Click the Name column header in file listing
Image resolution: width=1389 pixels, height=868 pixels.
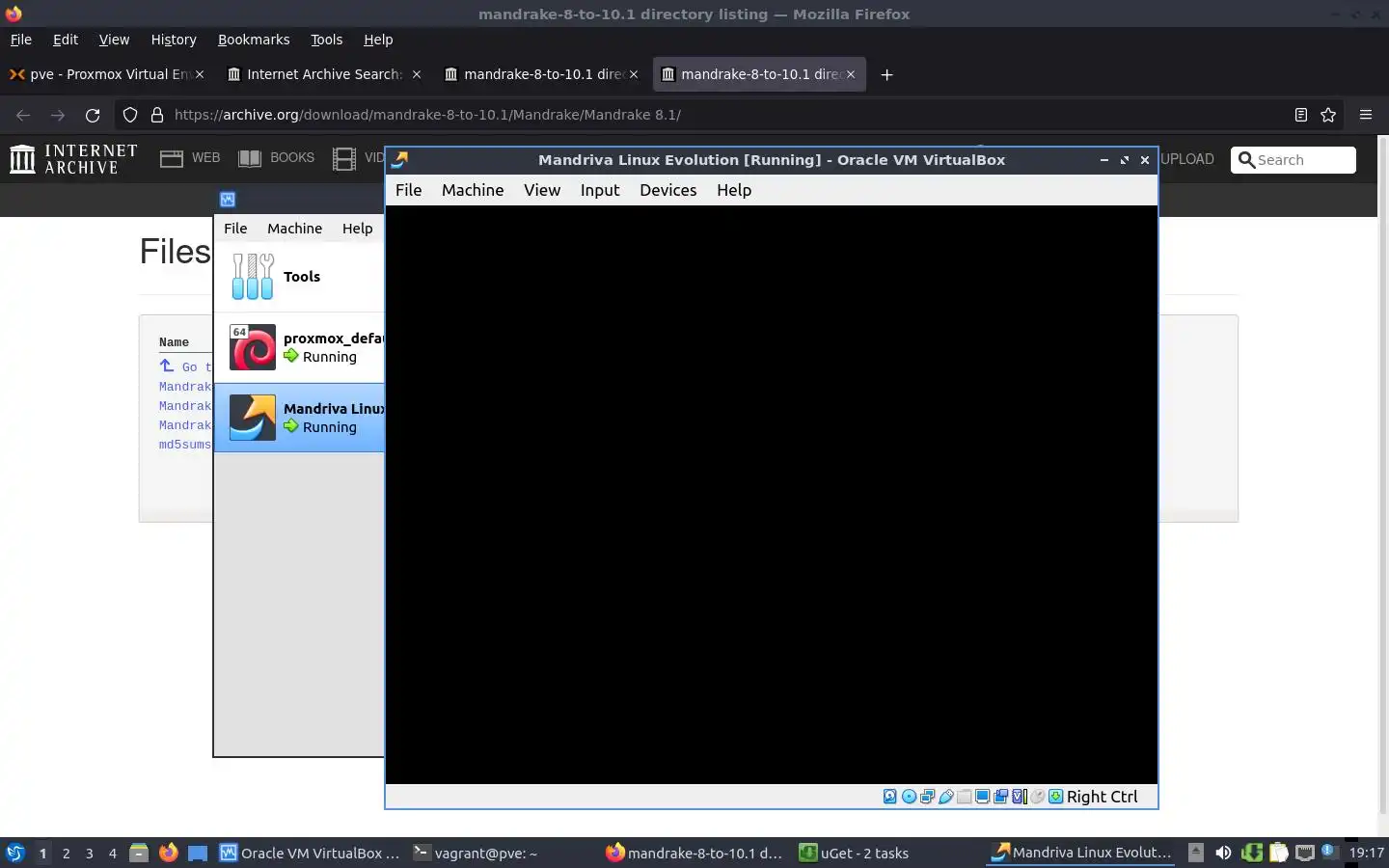pos(174,342)
